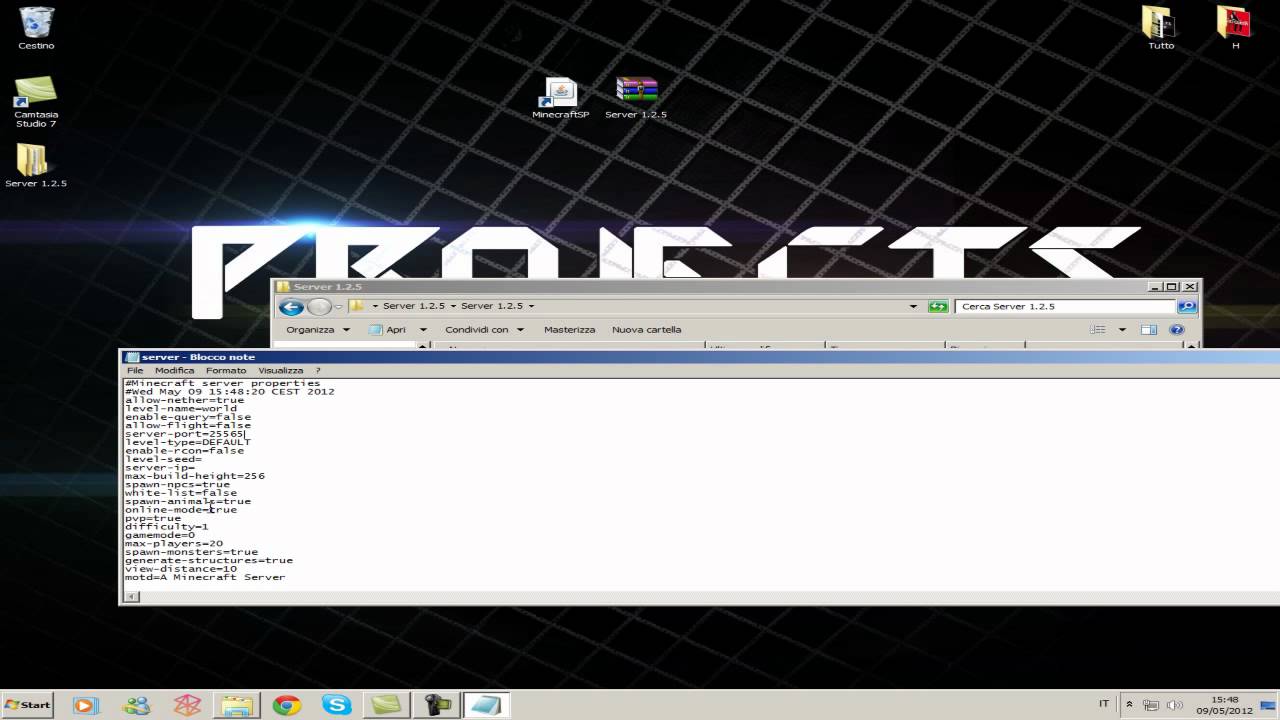Click the IT language indicator
Screen dimensions: 1280x720
pyautogui.click(x=1104, y=704)
